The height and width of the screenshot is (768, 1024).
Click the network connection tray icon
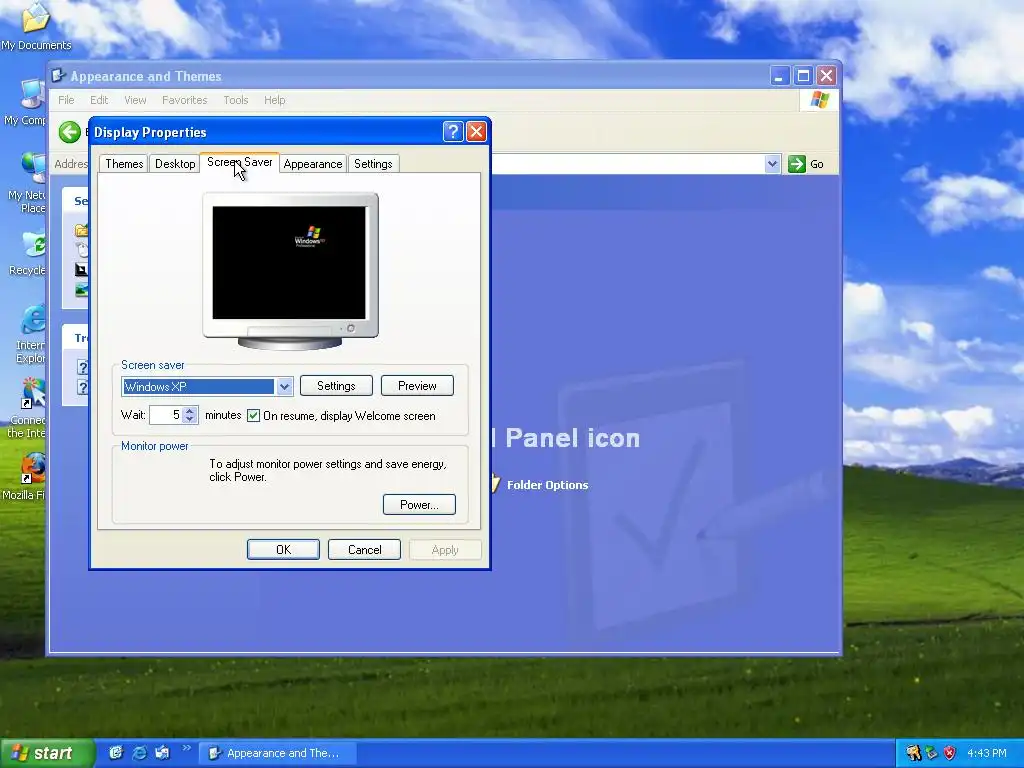[x=931, y=753]
